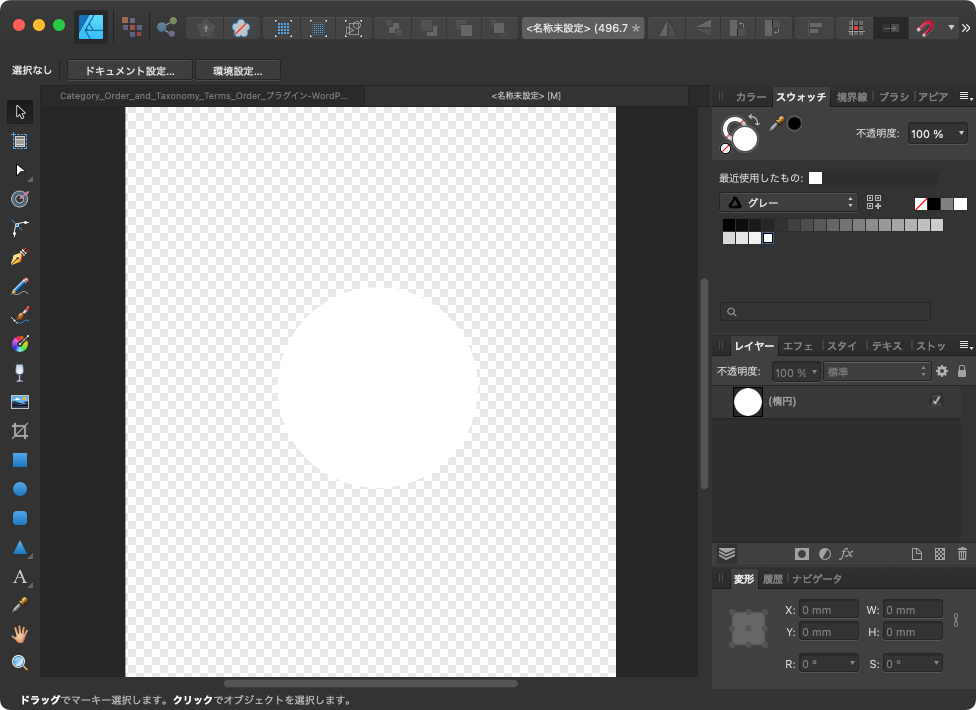Image resolution: width=976 pixels, height=710 pixels.
Task: Toggle the aspect ratio link in Transform panel
Action: [956, 620]
